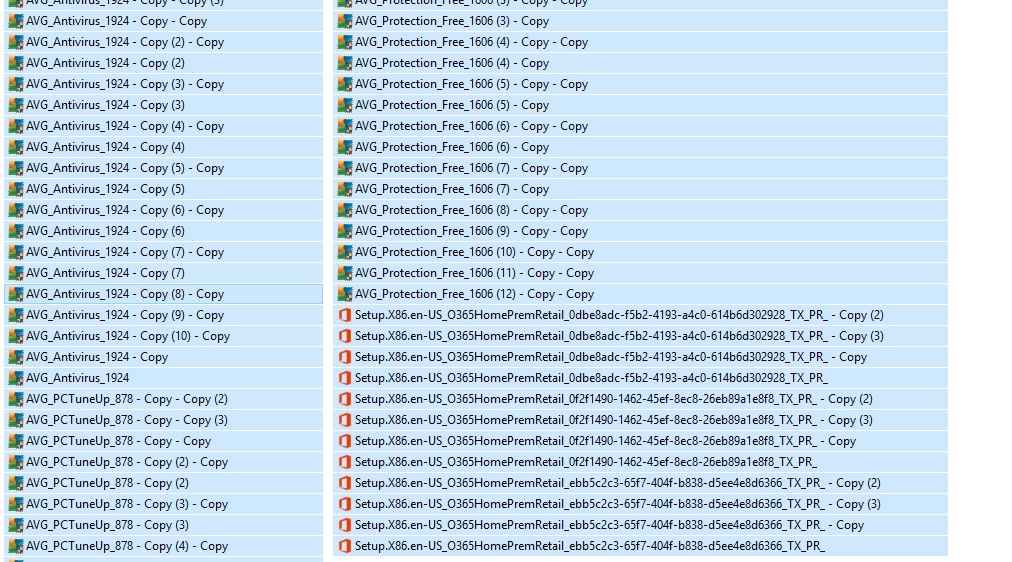Click the icon of AVG_Antivirus_1924 - Copy (10) - Copy
1012x562 pixels.
pyautogui.click(x=15, y=336)
